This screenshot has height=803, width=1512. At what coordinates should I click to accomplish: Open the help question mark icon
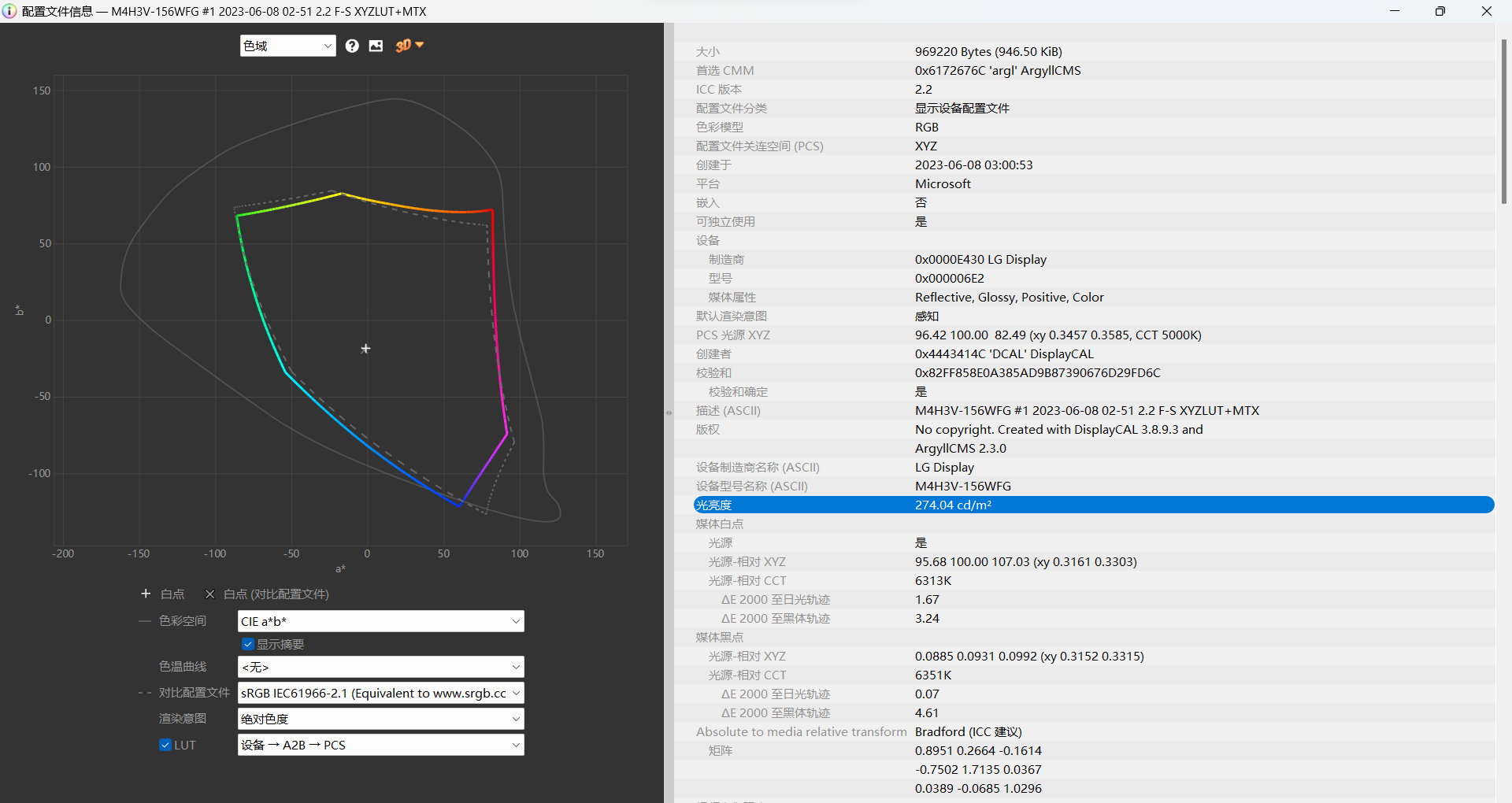point(352,46)
